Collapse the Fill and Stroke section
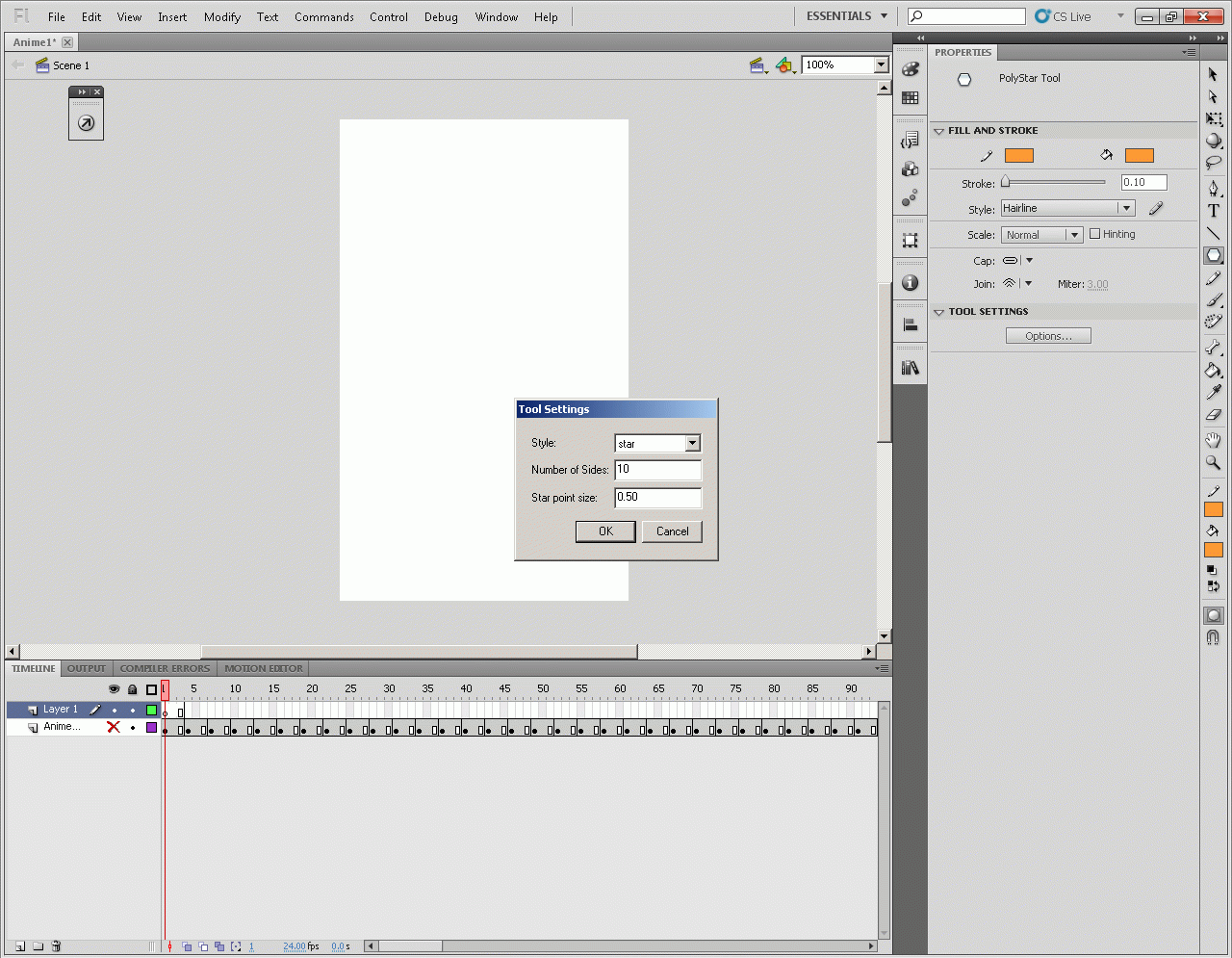This screenshot has width=1232, height=958. tap(939, 131)
